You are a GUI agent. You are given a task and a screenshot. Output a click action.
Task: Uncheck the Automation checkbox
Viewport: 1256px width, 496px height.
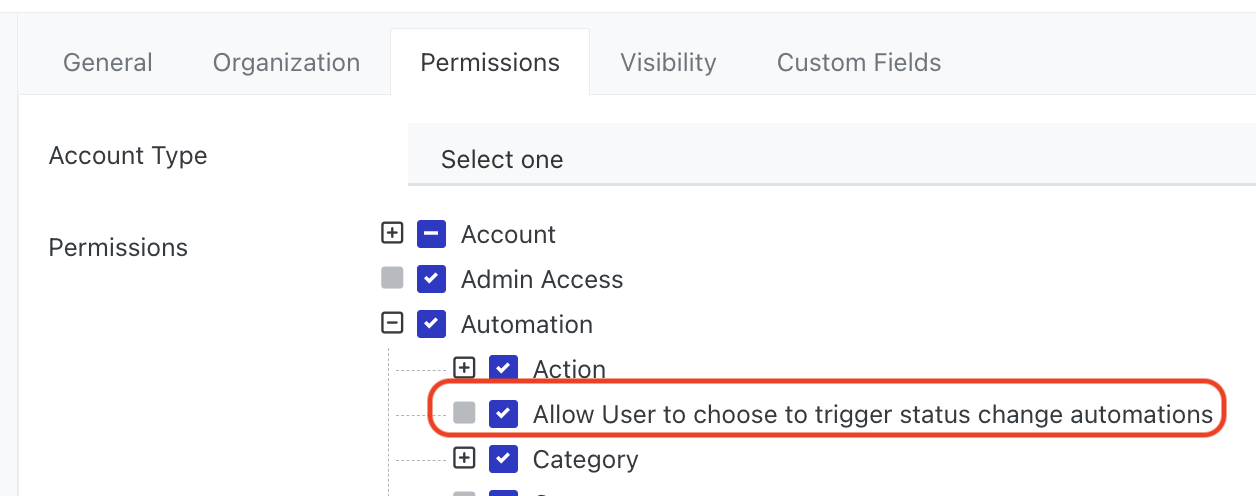[x=431, y=324]
